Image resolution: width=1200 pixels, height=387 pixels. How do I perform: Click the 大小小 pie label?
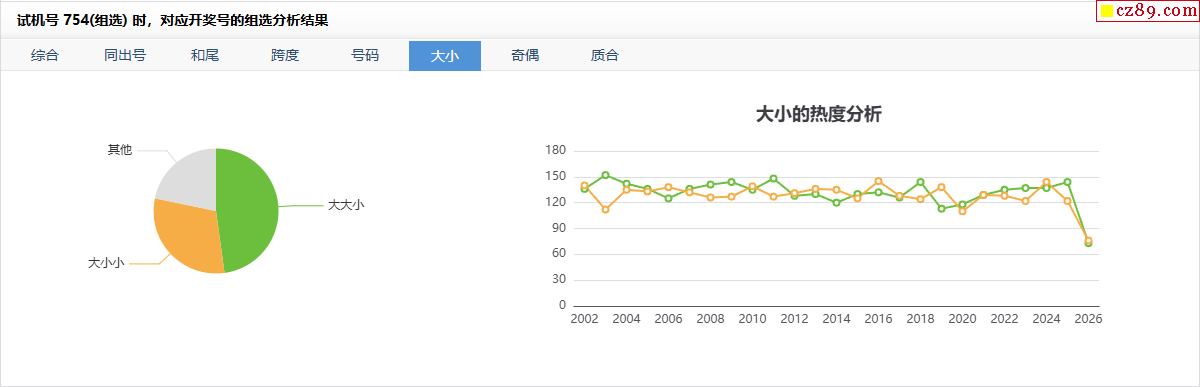click(x=106, y=263)
